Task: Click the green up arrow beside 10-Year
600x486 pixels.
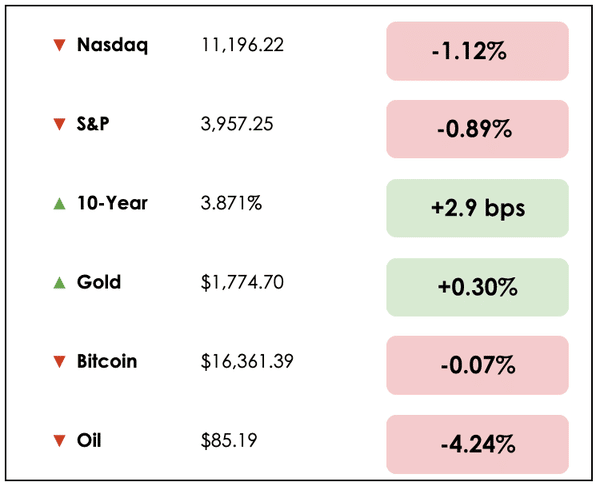Action: (x=59, y=204)
